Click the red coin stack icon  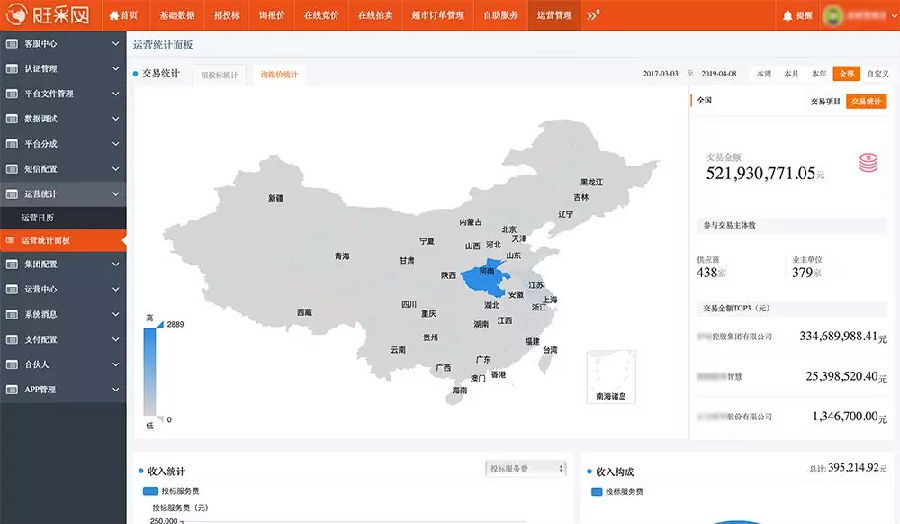point(867,162)
